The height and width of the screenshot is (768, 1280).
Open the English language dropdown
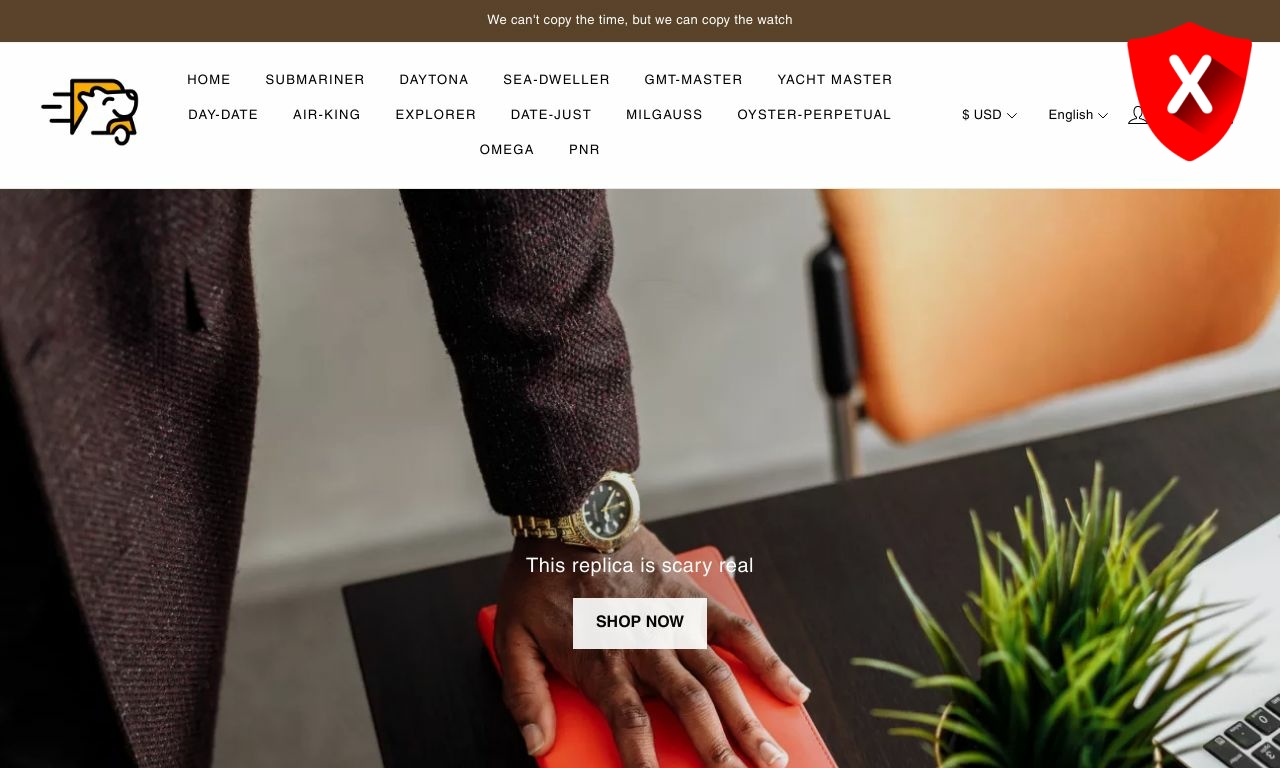click(1078, 115)
